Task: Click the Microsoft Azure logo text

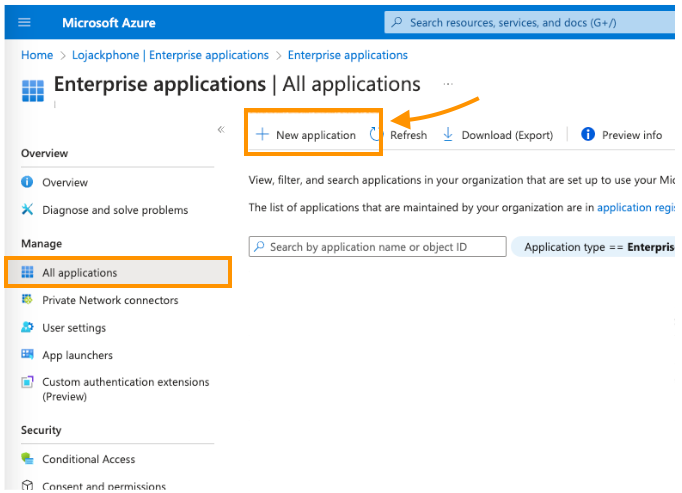Action: [x=109, y=23]
